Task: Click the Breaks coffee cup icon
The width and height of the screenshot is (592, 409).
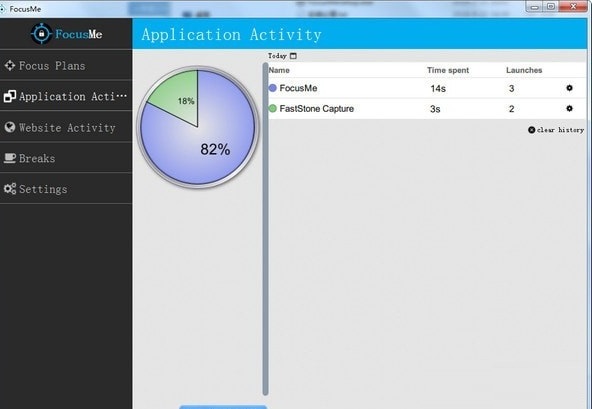Action: tap(9, 158)
